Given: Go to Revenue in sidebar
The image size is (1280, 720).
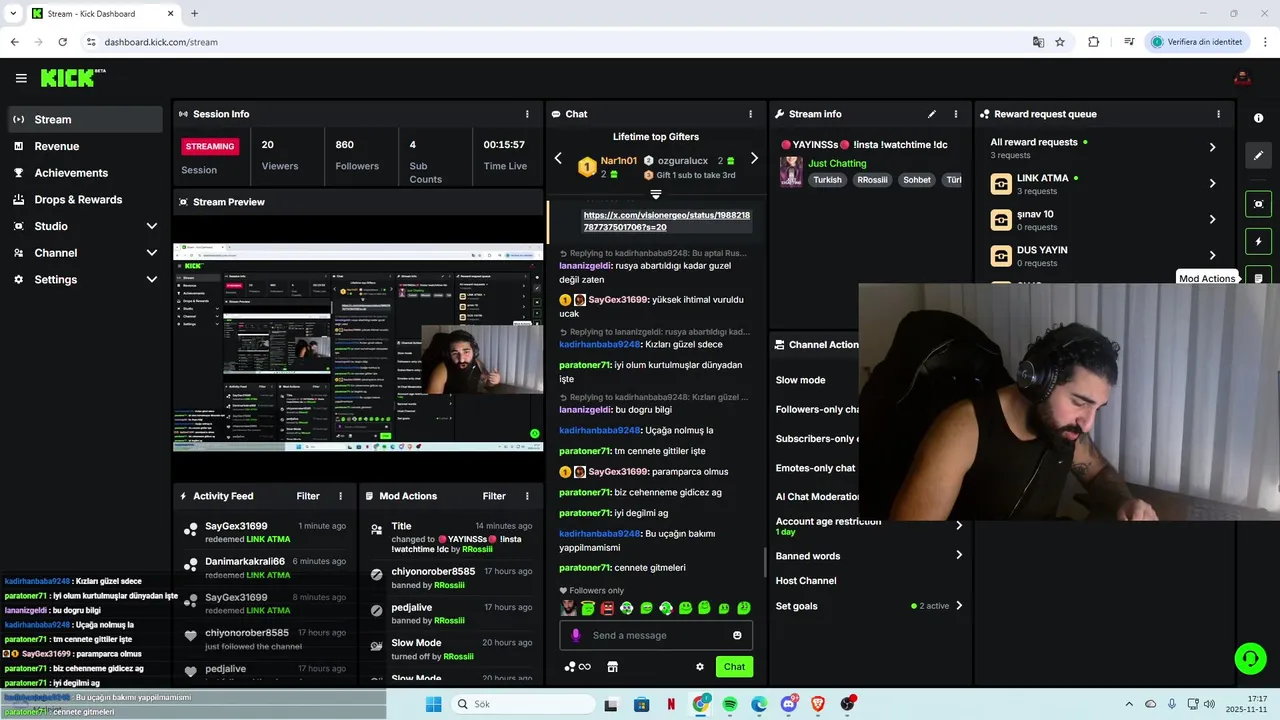Looking at the screenshot, I should [x=84, y=146].
